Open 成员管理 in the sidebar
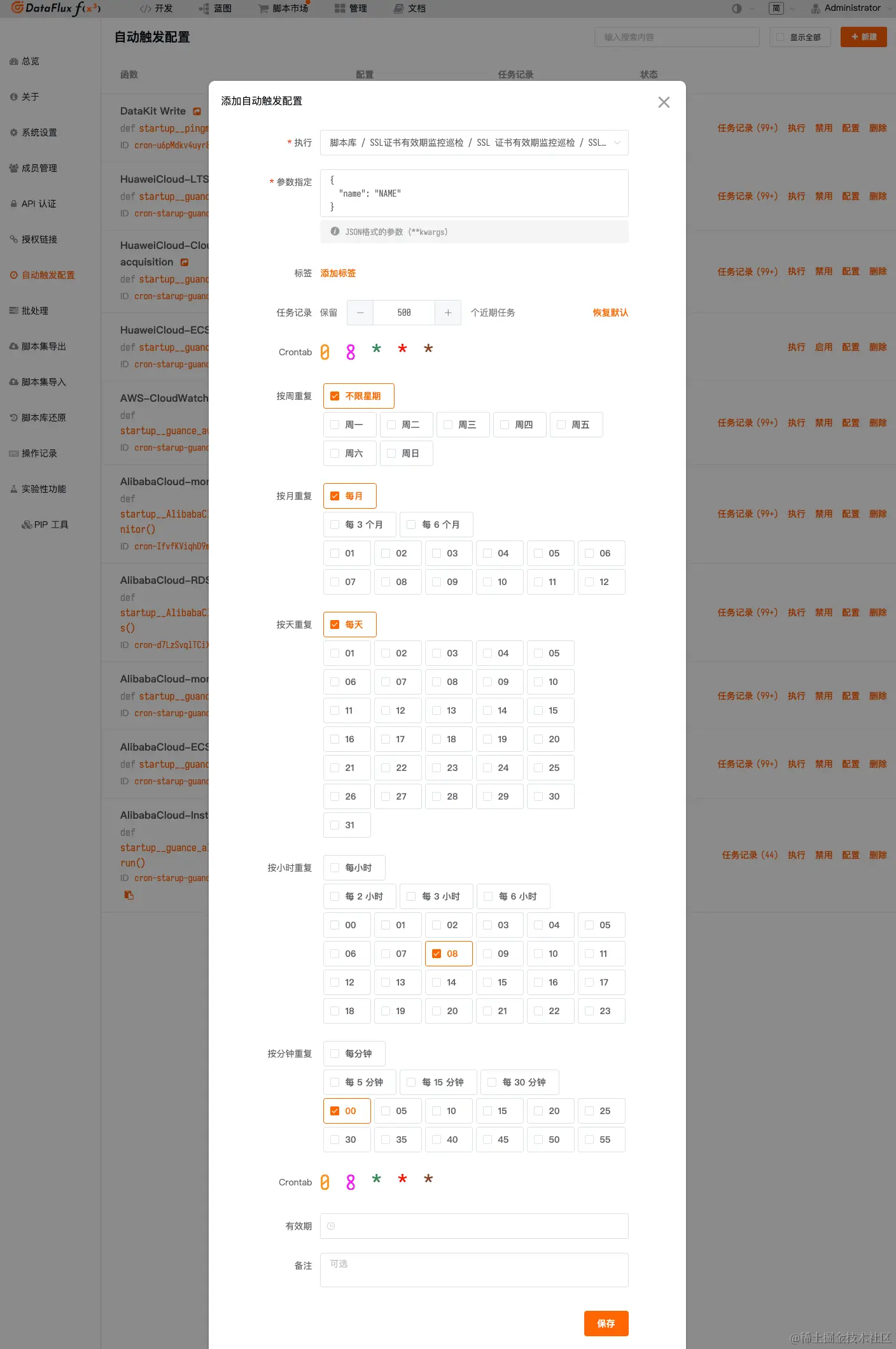Image resolution: width=896 pixels, height=1349 pixels. pyautogui.click(x=34, y=168)
